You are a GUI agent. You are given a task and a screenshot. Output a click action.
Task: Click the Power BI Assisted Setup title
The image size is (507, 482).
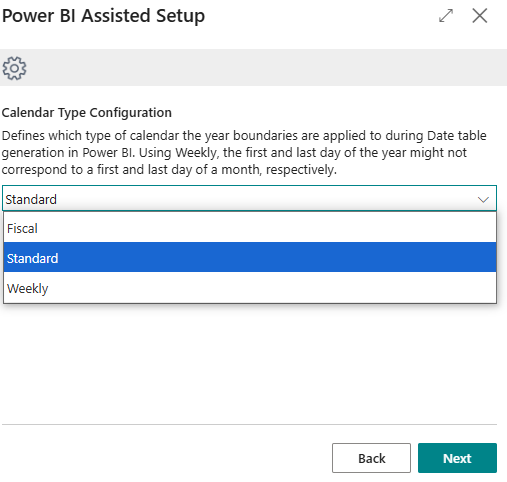[103, 16]
